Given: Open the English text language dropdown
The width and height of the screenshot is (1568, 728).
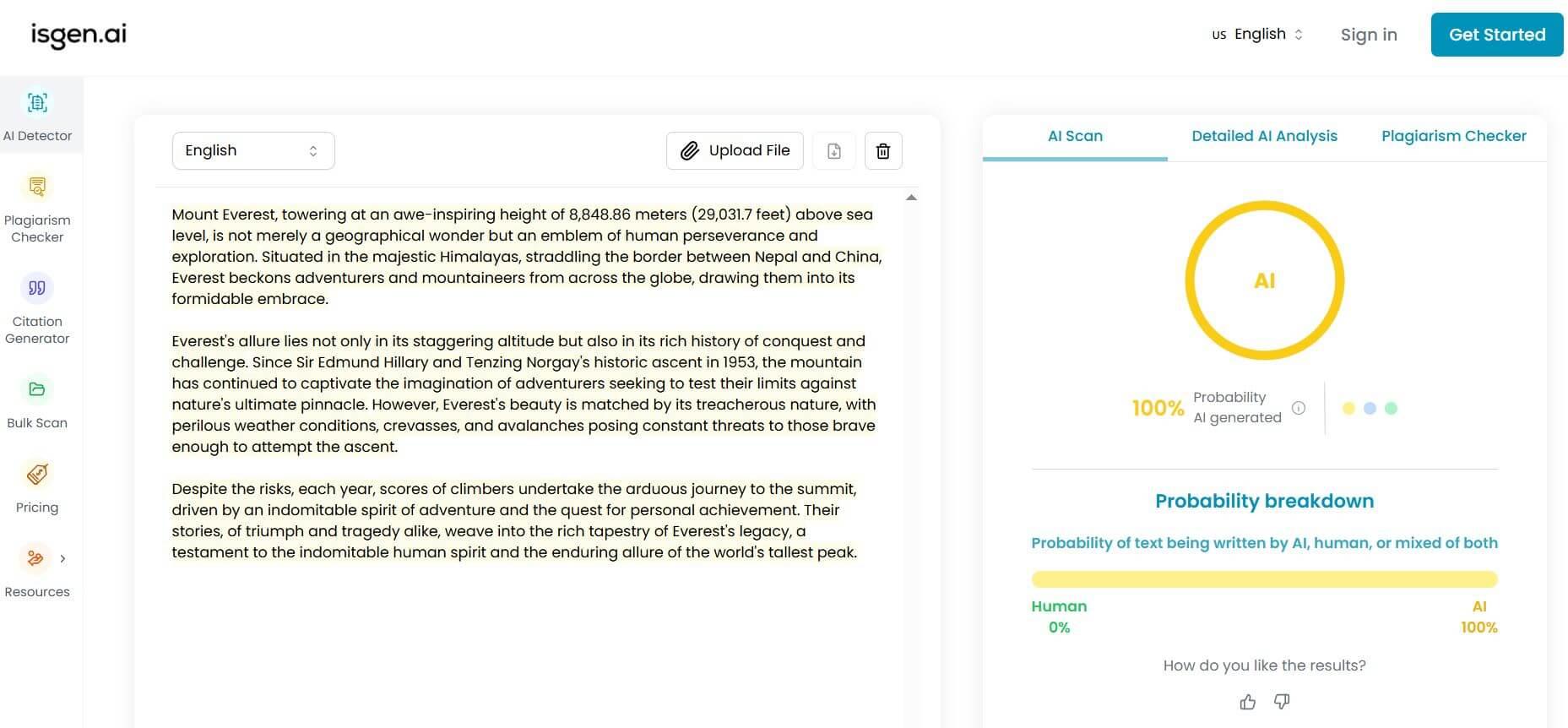Looking at the screenshot, I should [x=253, y=151].
